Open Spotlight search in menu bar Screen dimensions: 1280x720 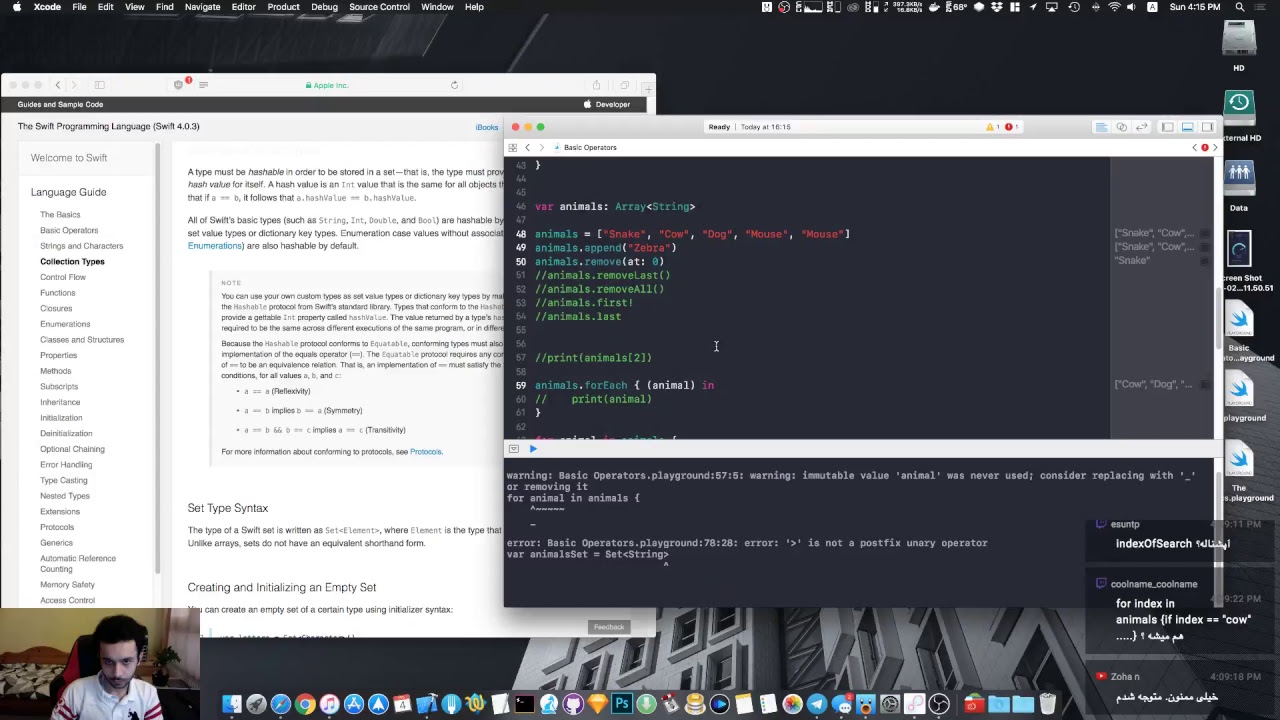[1240, 7]
